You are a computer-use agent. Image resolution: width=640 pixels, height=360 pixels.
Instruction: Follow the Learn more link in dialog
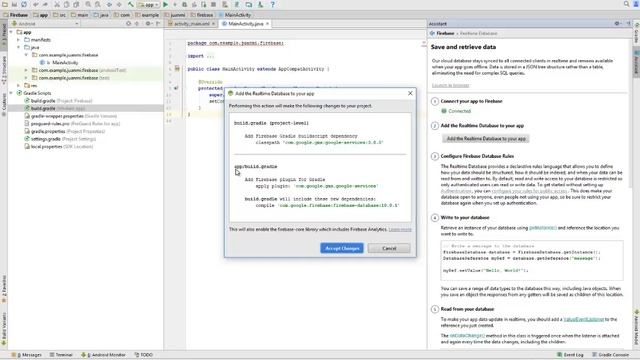(x=400, y=229)
